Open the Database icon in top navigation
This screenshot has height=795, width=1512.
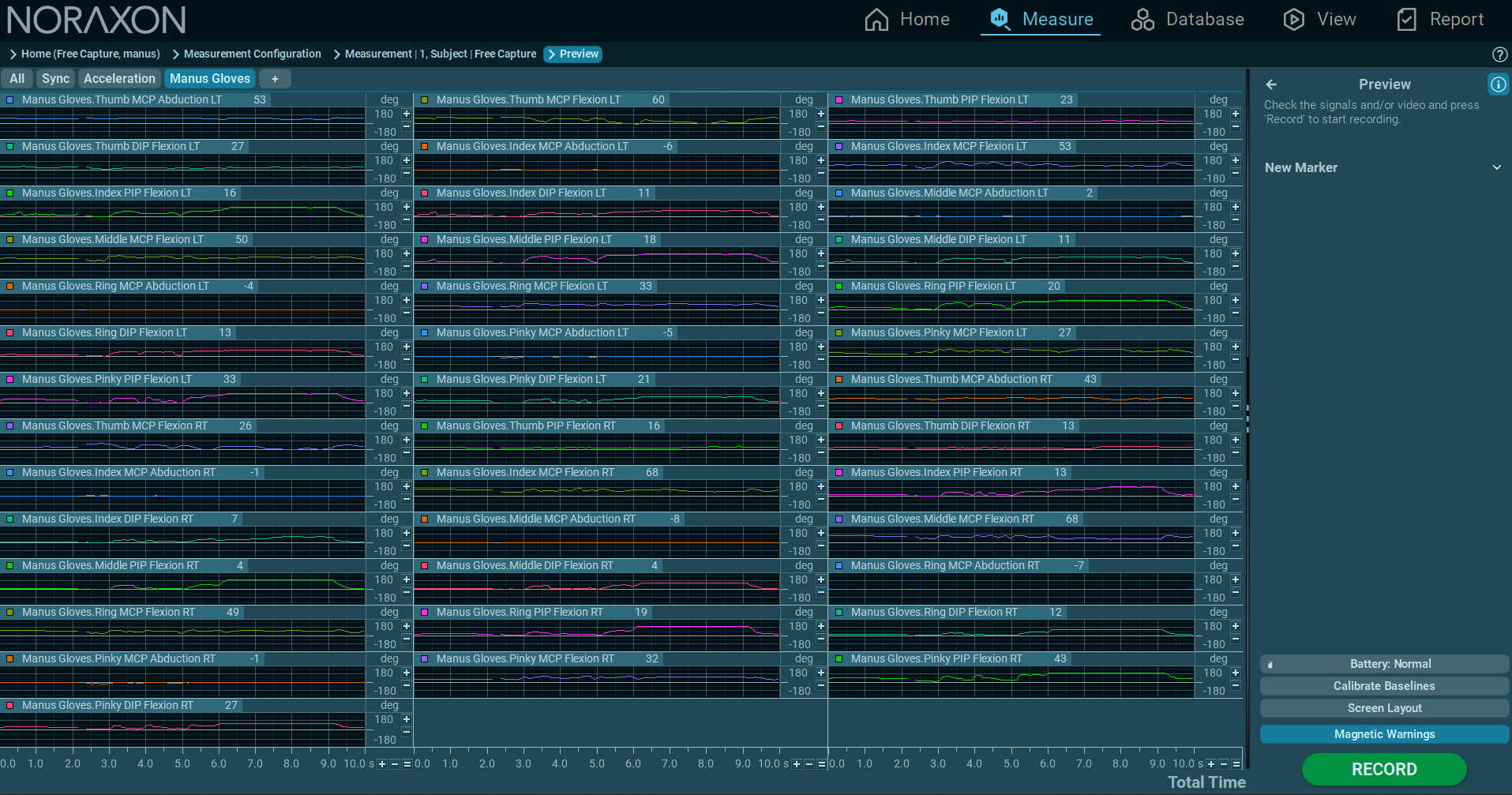(x=1142, y=20)
